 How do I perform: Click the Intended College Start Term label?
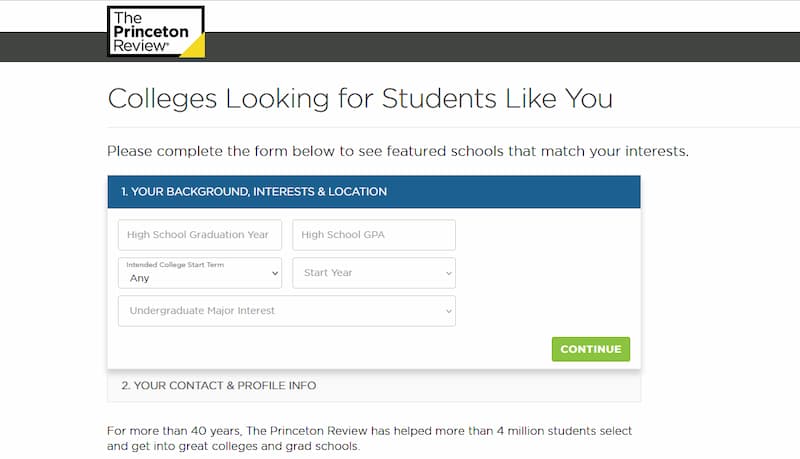pyautogui.click(x=175, y=265)
